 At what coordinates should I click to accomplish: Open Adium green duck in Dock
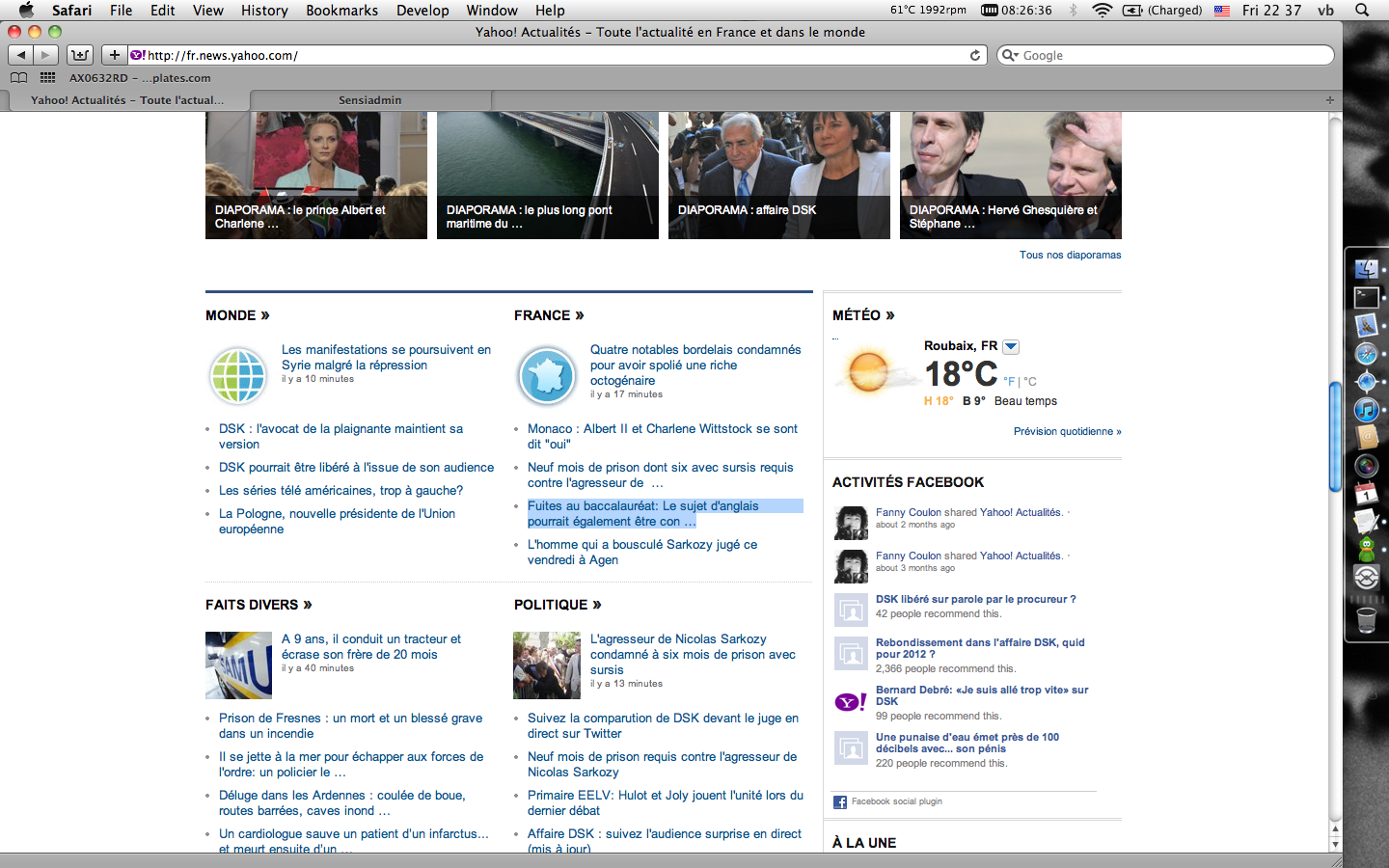(1367, 551)
